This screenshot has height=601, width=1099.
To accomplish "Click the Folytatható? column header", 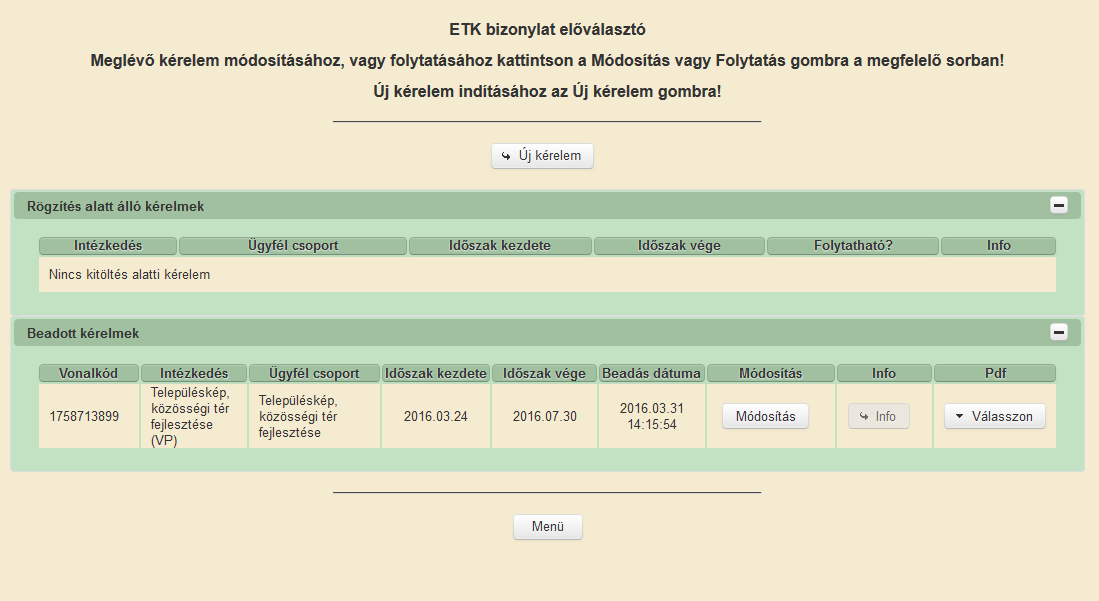I will tap(853, 245).
